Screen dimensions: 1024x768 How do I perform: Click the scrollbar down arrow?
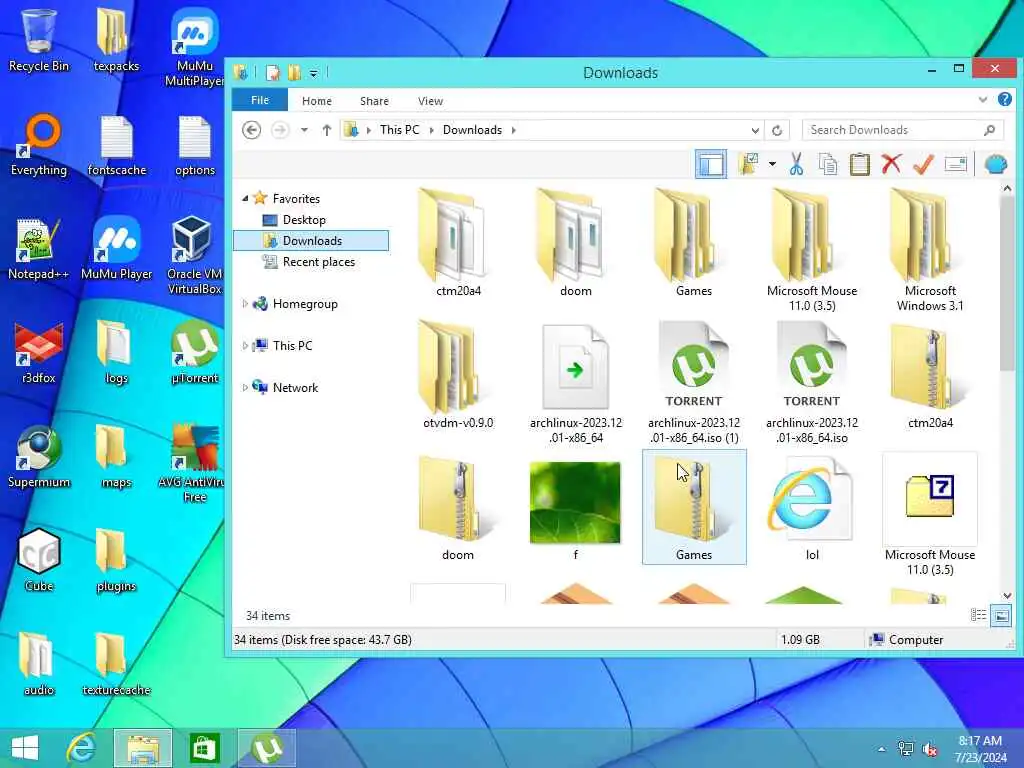1007,595
